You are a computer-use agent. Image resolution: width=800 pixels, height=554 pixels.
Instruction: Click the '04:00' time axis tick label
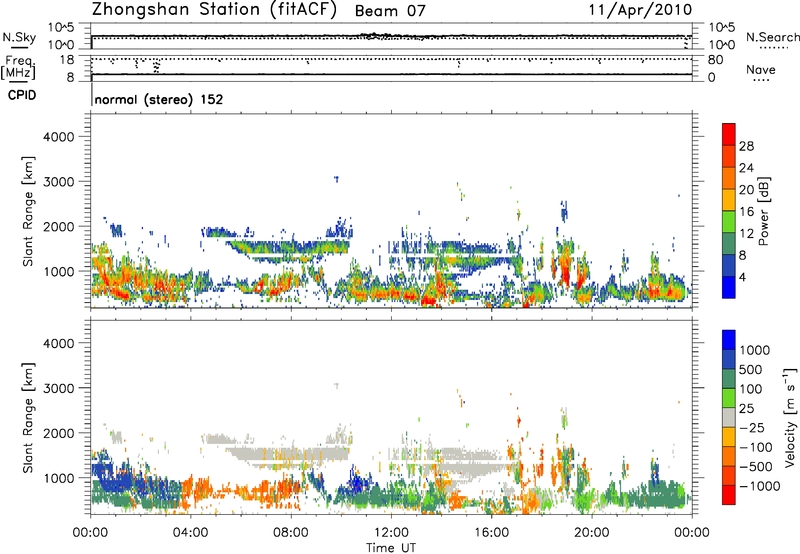click(x=190, y=533)
